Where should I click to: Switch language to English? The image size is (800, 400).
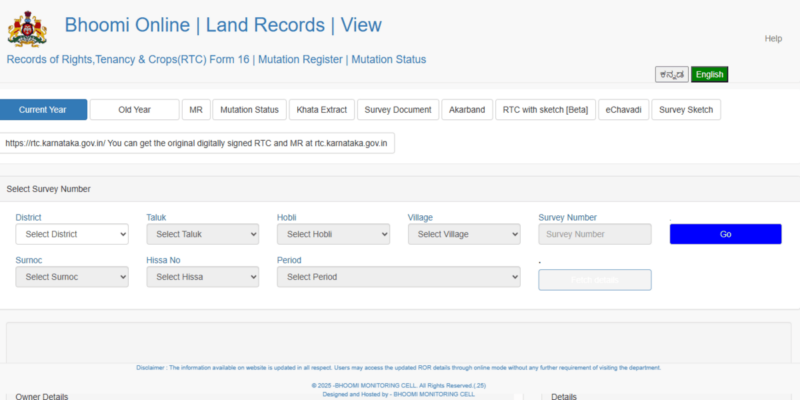click(709, 74)
